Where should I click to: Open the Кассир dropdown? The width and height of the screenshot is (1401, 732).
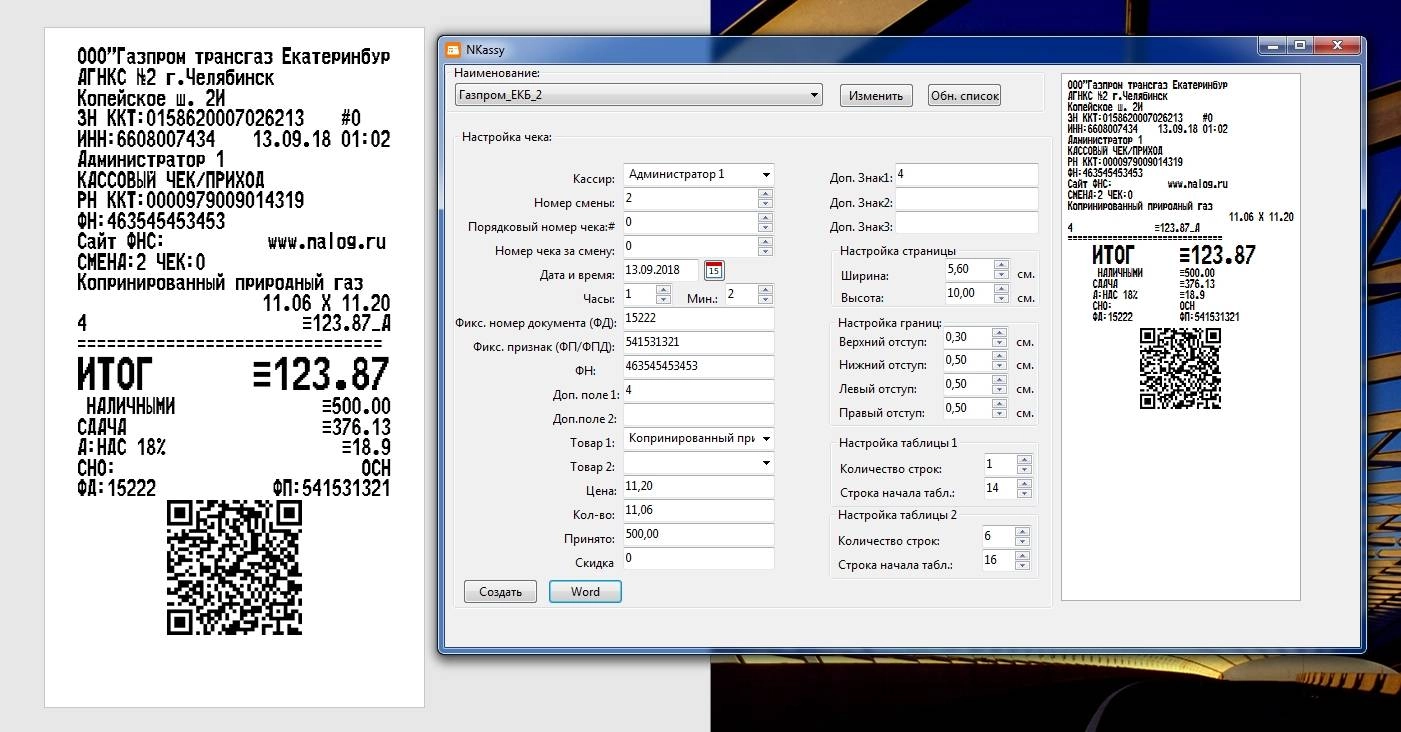click(x=698, y=174)
